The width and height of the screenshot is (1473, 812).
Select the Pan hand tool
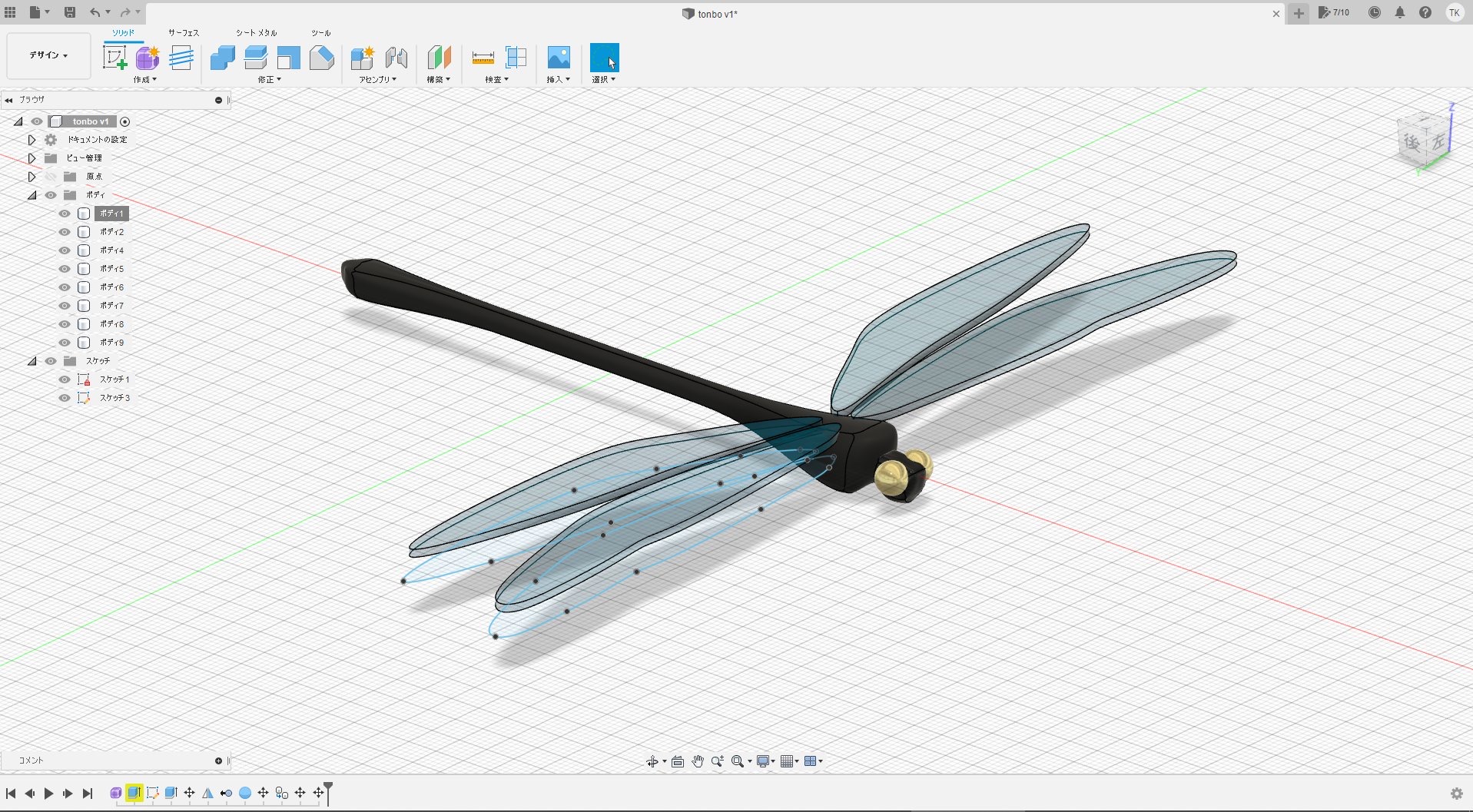pyautogui.click(x=698, y=761)
